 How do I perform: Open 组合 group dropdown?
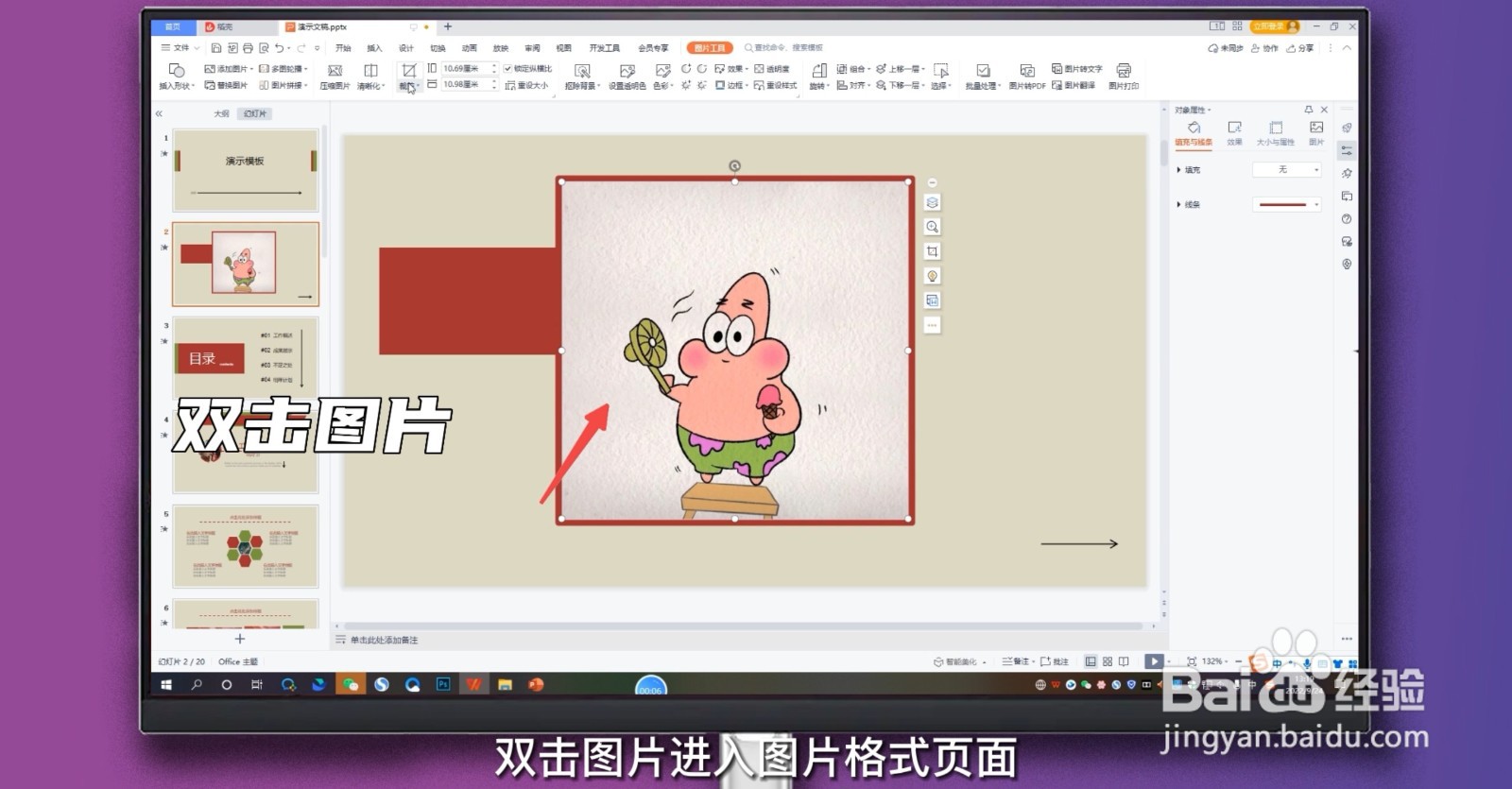(852, 69)
